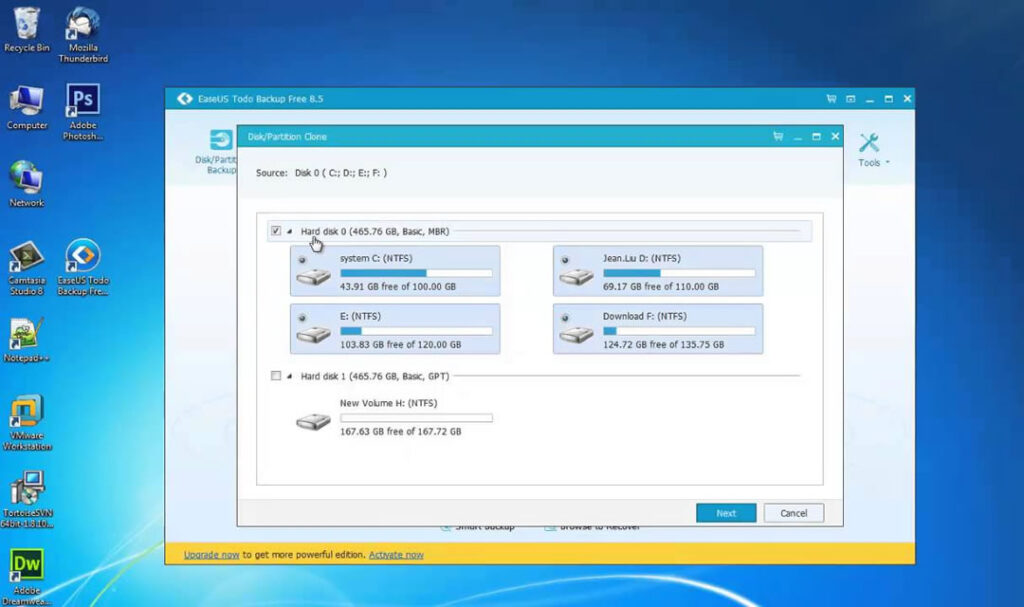Collapse the Hard disk 0 partition list

pos(290,232)
